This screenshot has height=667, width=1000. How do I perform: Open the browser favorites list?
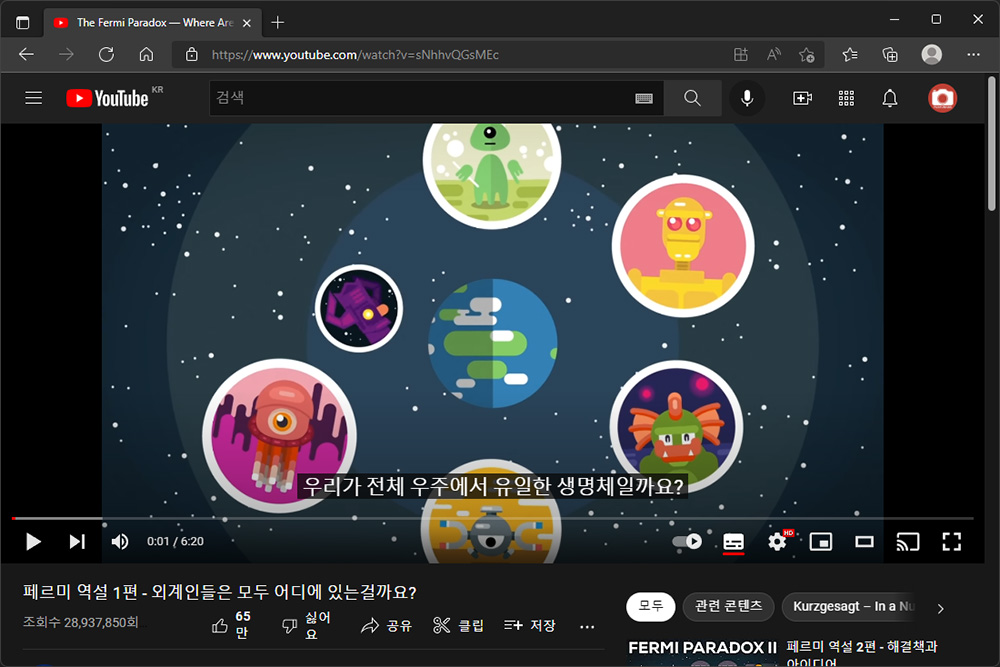(849, 55)
